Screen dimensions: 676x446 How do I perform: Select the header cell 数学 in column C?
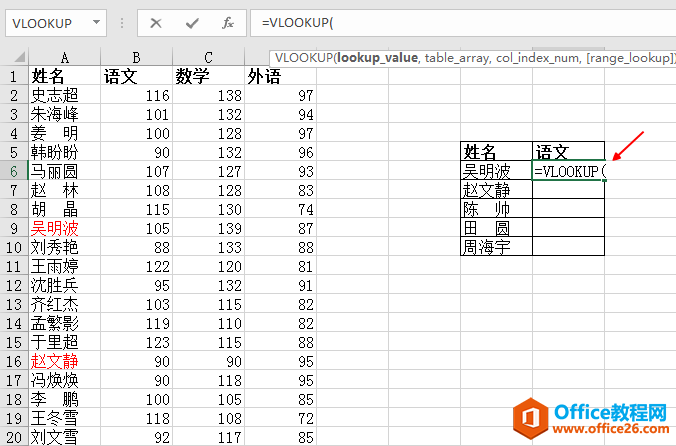click(x=208, y=76)
